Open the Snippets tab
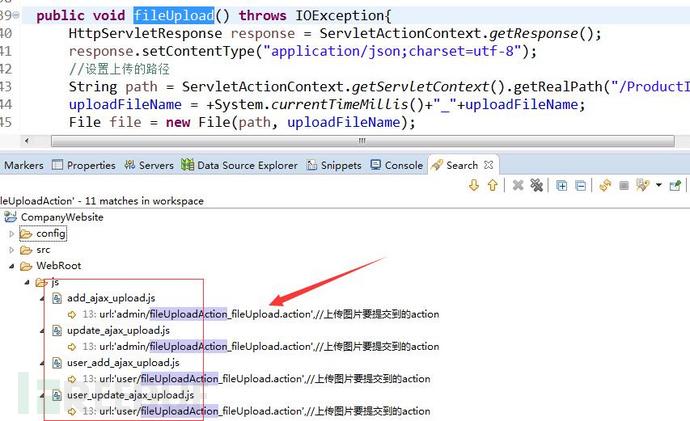Viewport: 690px width, 421px height. coord(334,165)
